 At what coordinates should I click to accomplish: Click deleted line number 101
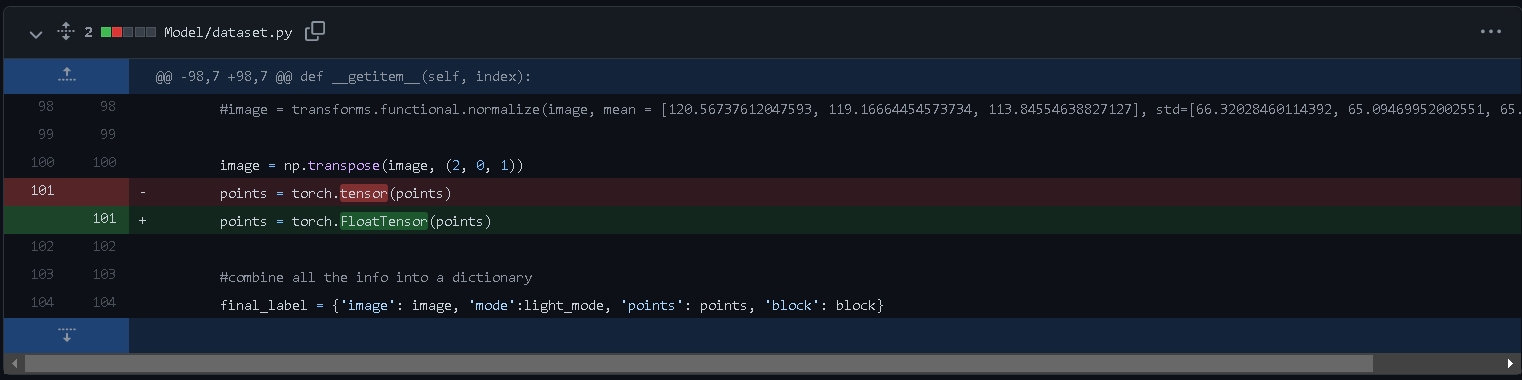coord(41,191)
